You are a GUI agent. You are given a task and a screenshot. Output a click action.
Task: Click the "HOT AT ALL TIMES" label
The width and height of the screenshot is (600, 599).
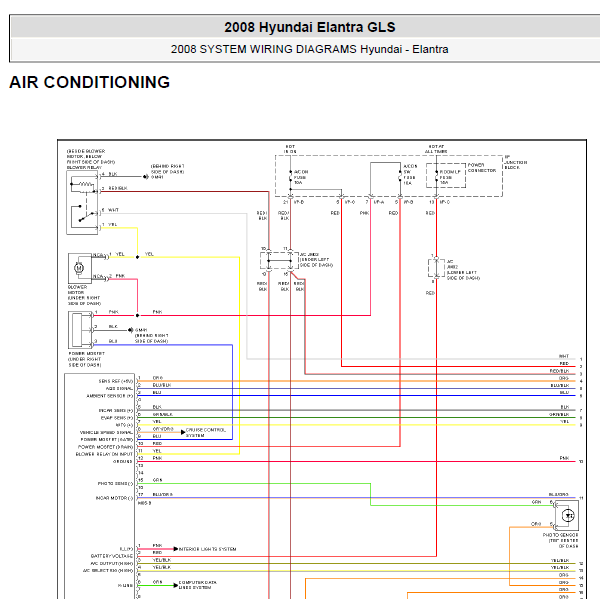click(436, 149)
